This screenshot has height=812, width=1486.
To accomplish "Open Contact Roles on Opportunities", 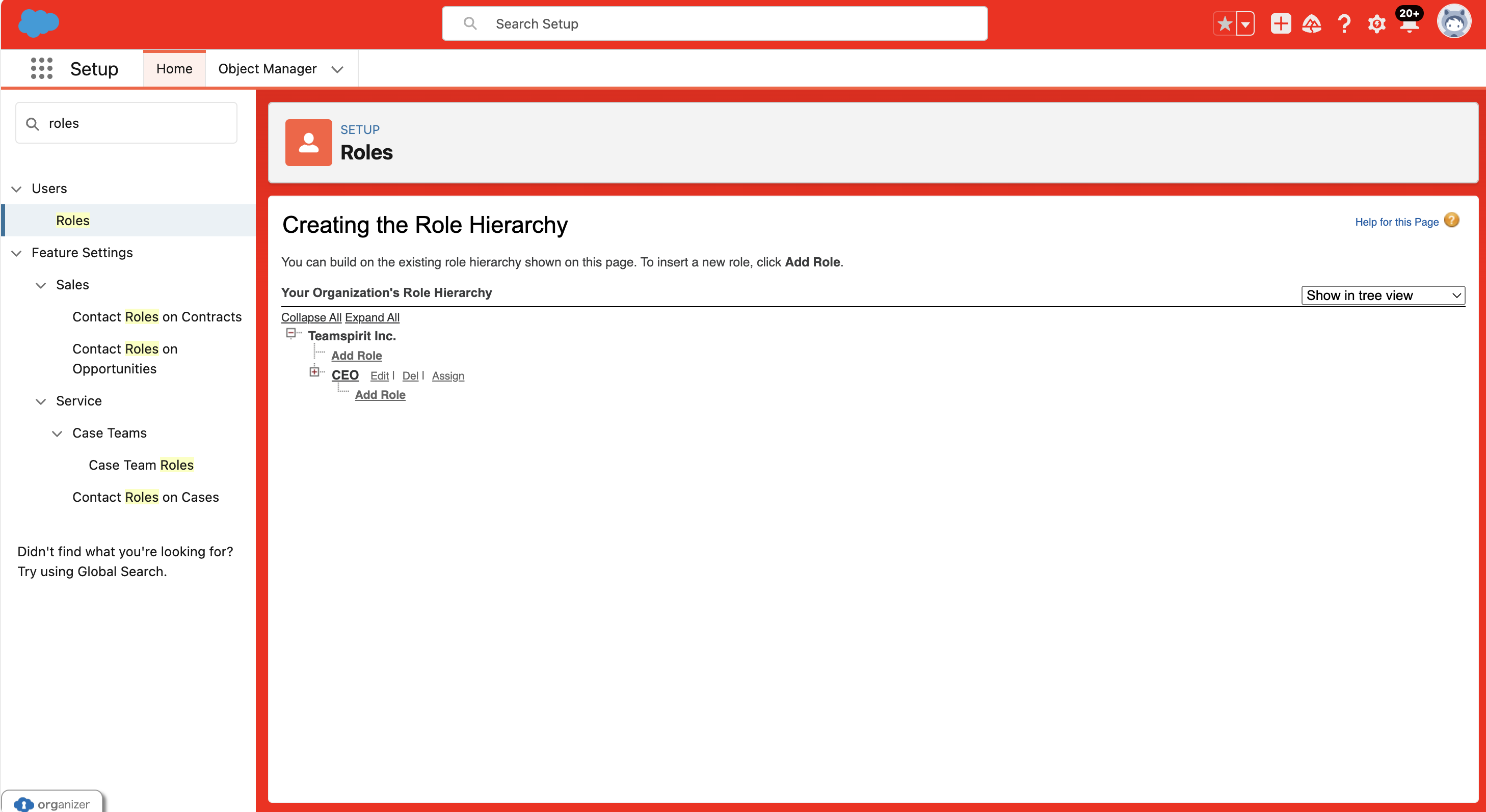I will [125, 359].
